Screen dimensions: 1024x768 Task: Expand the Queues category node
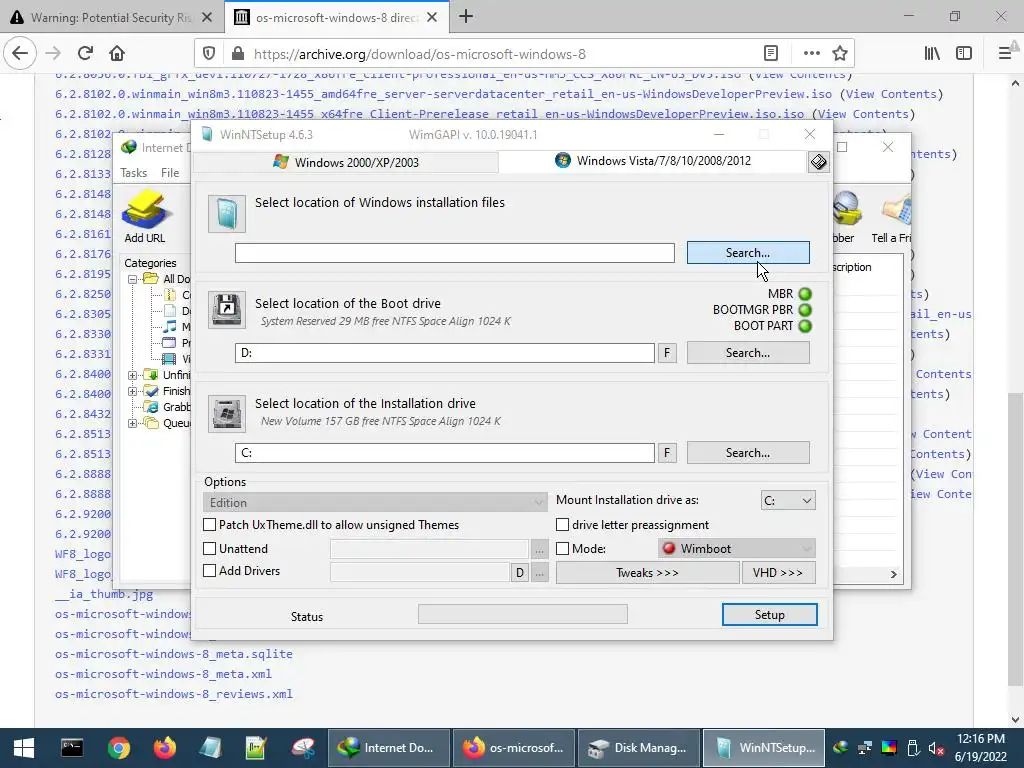coord(133,423)
